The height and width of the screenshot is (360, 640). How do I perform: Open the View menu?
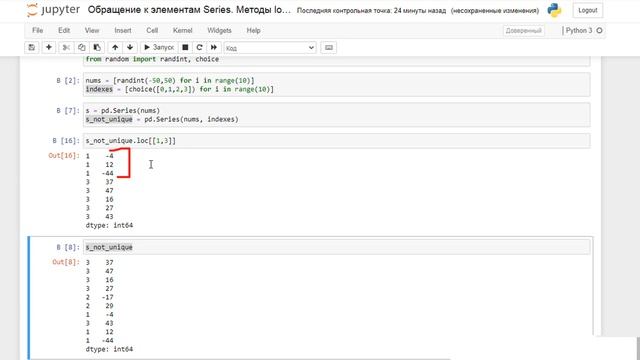[92, 31]
